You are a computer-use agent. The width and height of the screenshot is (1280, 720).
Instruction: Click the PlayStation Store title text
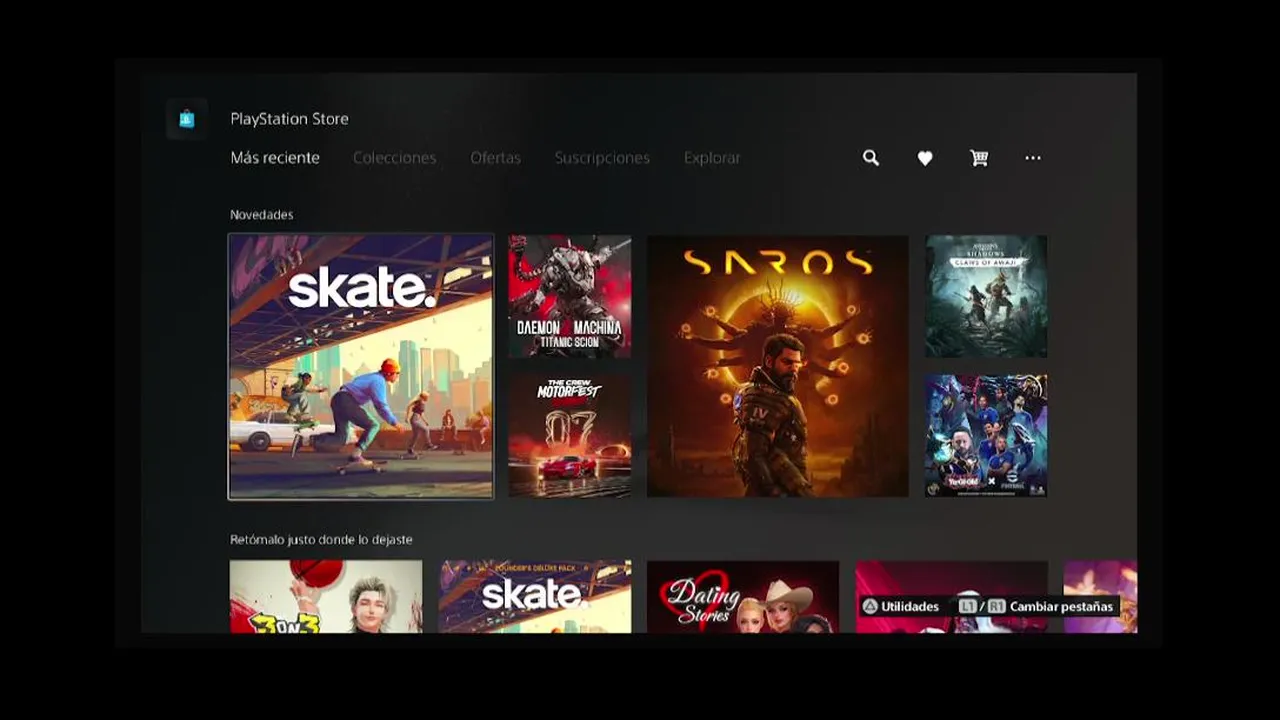pyautogui.click(x=290, y=119)
